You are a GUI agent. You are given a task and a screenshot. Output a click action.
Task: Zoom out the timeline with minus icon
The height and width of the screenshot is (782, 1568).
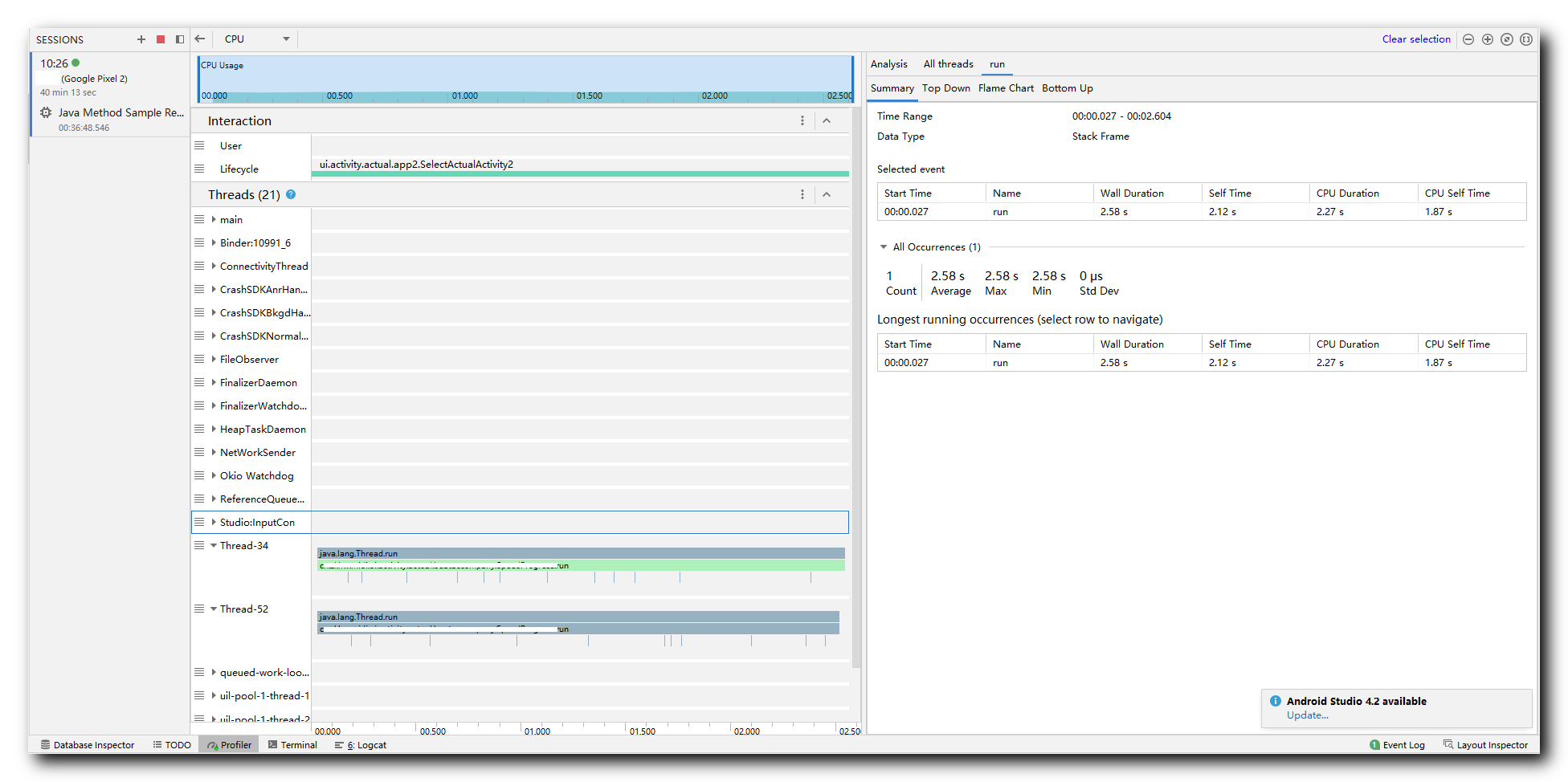(x=1468, y=39)
